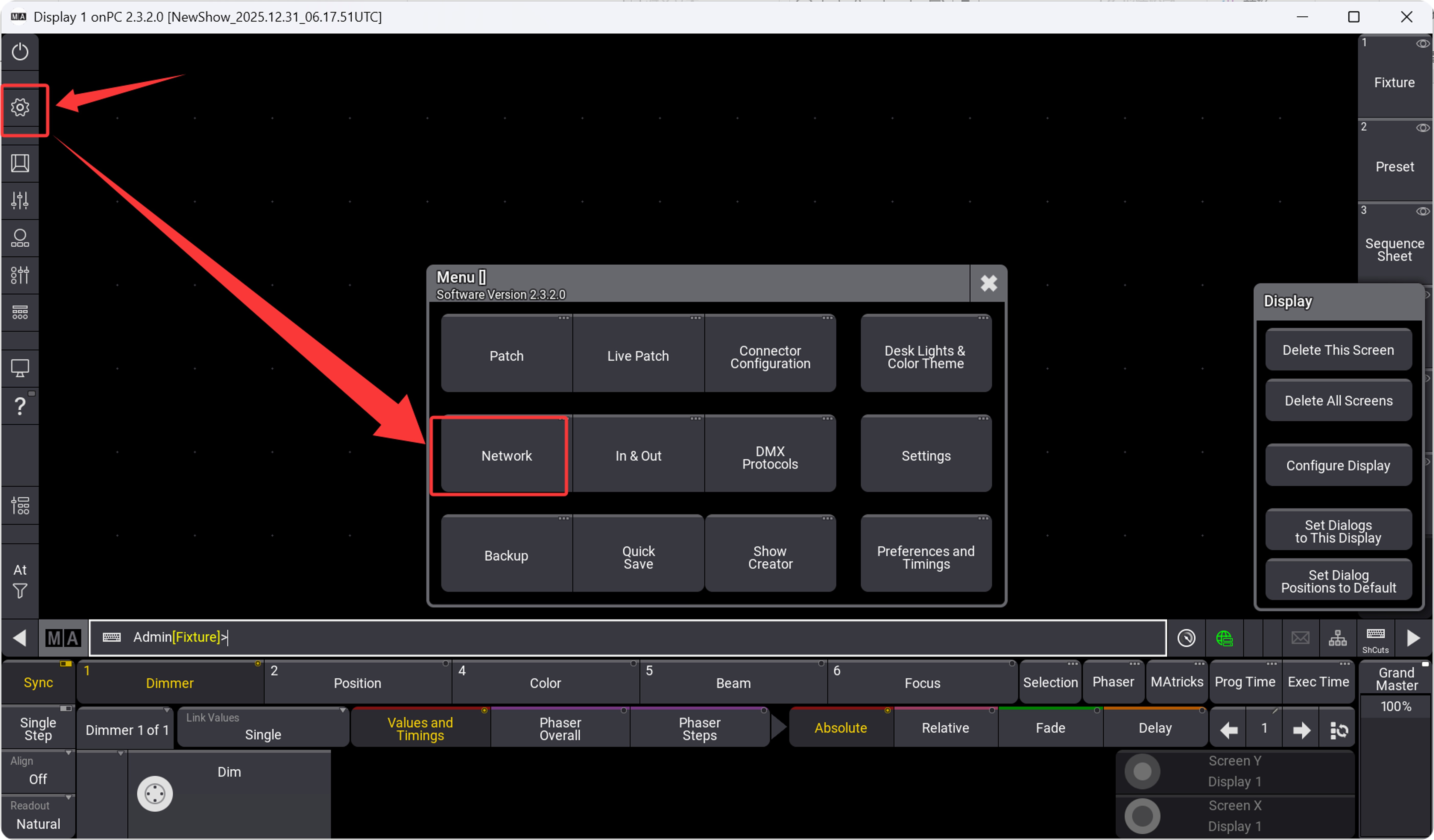Open the Align Off dropdown

tap(38, 771)
